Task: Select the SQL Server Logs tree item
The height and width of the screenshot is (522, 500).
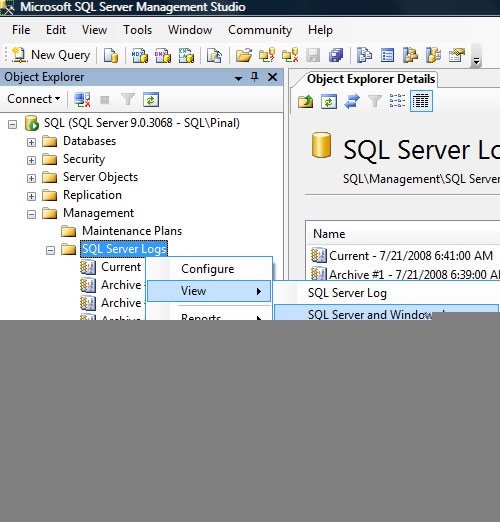Action: tap(124, 249)
